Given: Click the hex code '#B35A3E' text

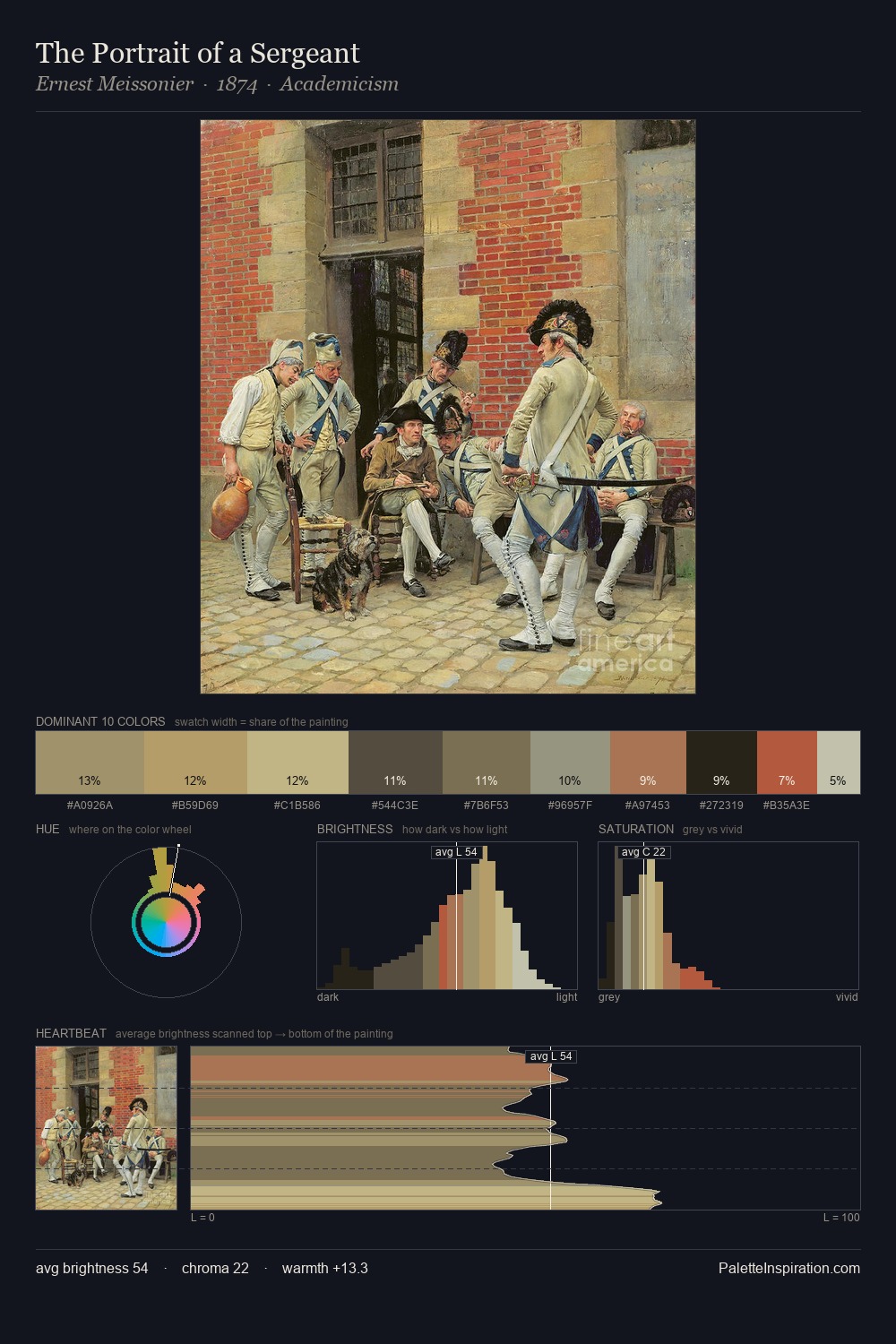Looking at the screenshot, I should pos(787,806).
